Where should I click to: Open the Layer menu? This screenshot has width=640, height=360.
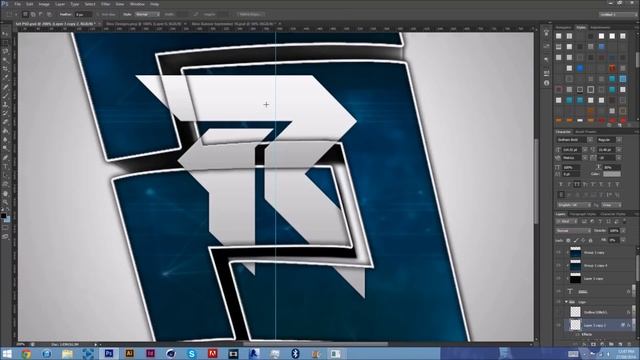[60, 4]
